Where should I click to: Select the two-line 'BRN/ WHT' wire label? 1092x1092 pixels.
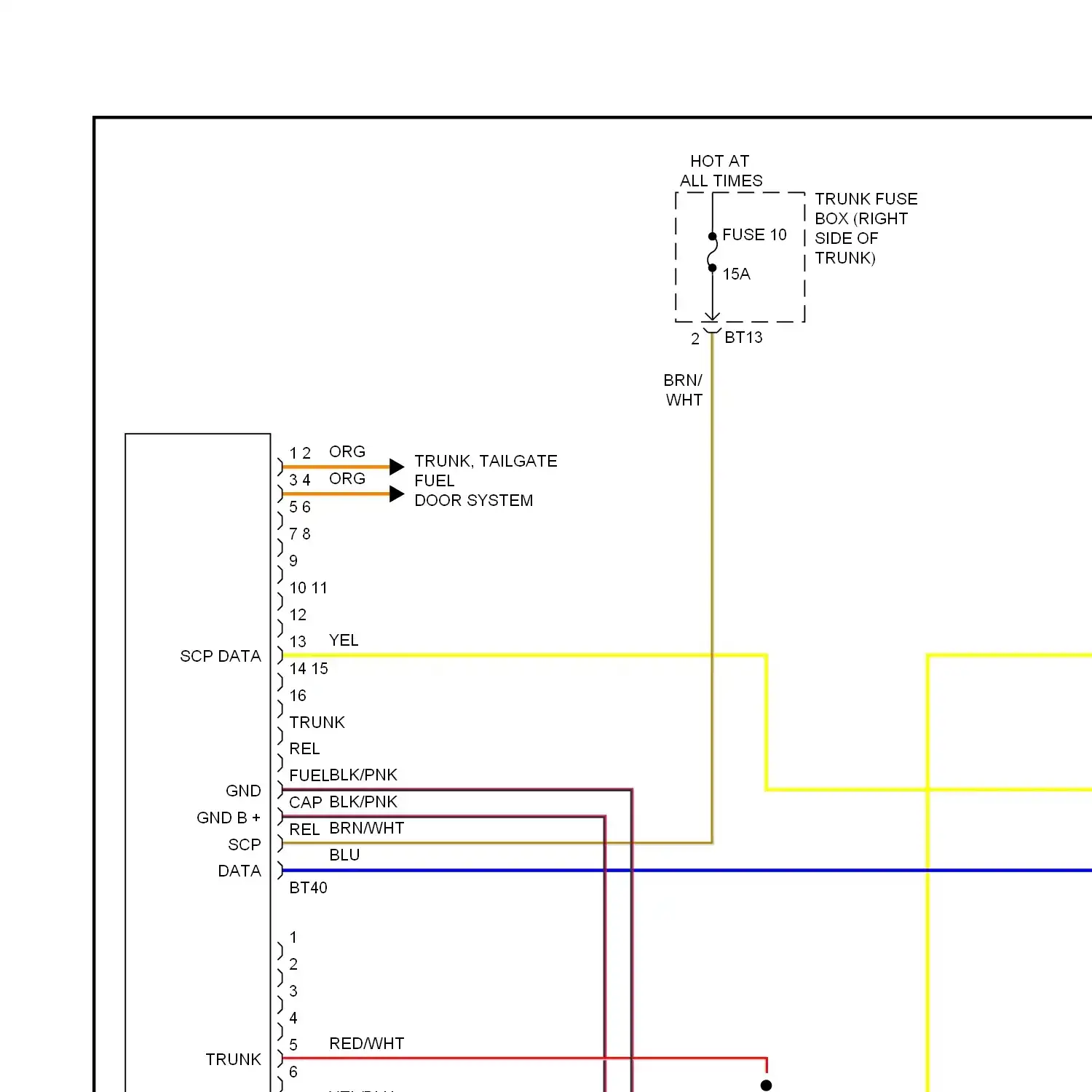point(683,390)
